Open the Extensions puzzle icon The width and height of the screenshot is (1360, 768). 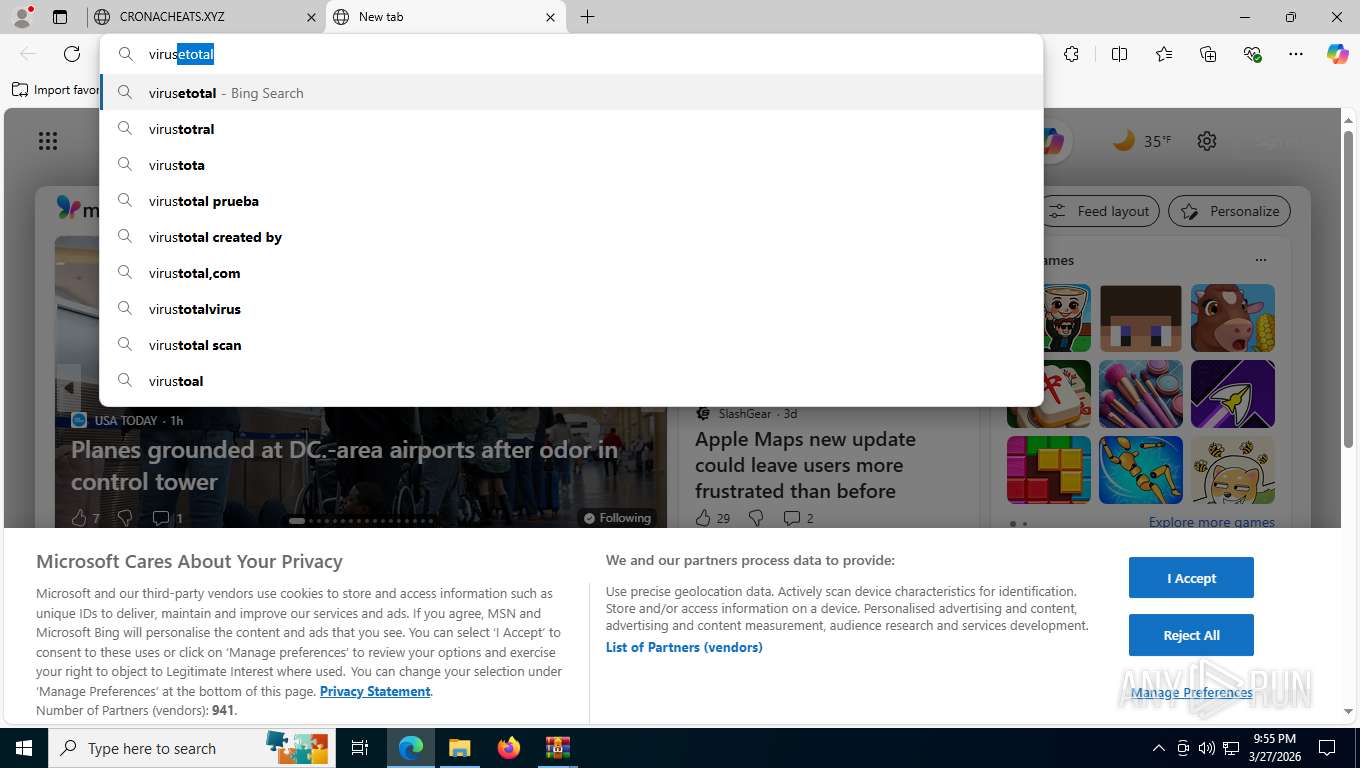click(x=1071, y=54)
